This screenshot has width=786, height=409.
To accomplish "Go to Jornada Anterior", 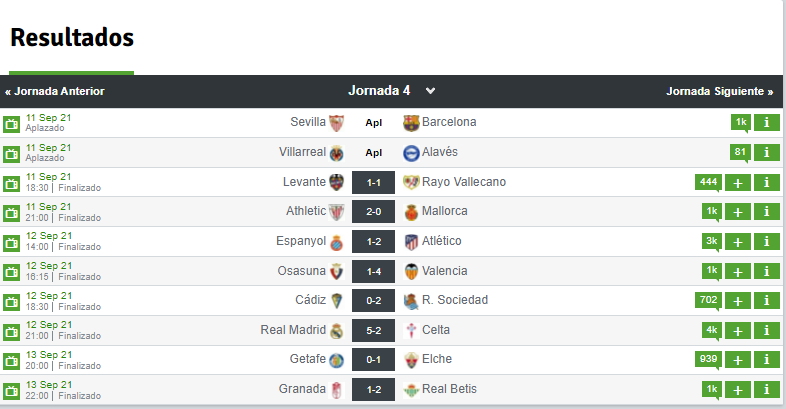I will click(55, 91).
